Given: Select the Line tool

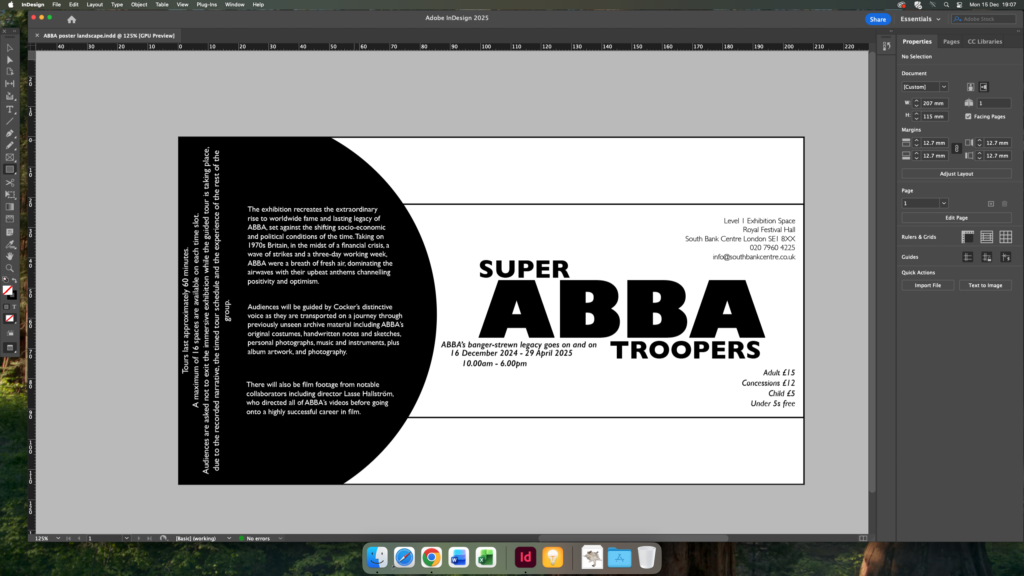Looking at the screenshot, I should coord(10,121).
